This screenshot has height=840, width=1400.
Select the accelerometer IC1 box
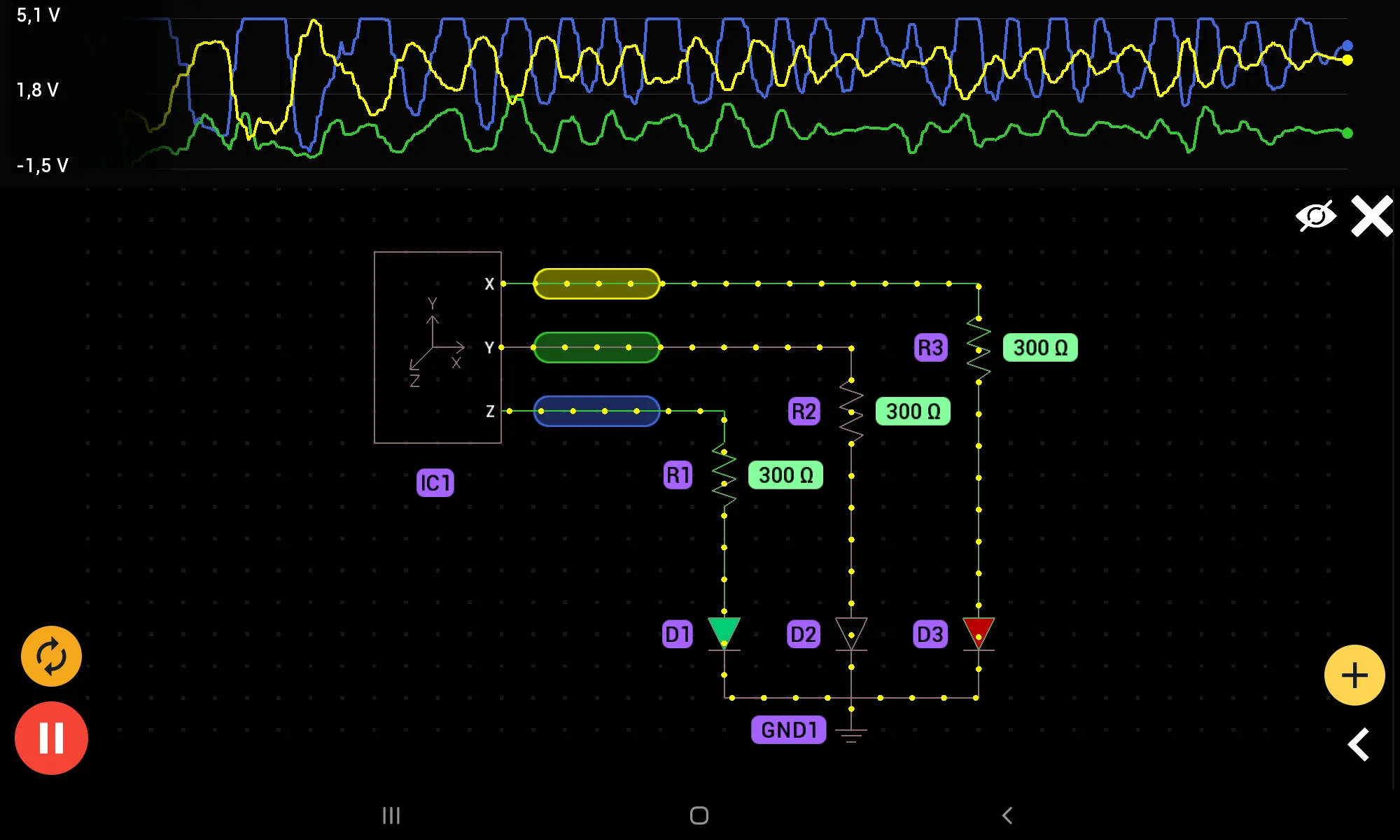click(x=437, y=347)
